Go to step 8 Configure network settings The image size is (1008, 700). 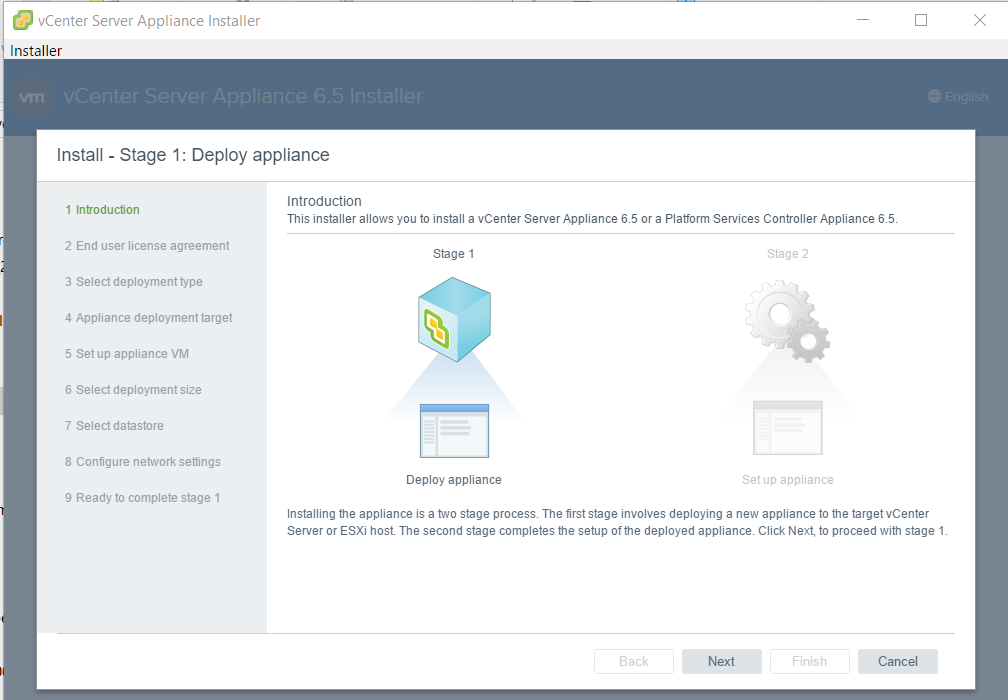tap(142, 462)
